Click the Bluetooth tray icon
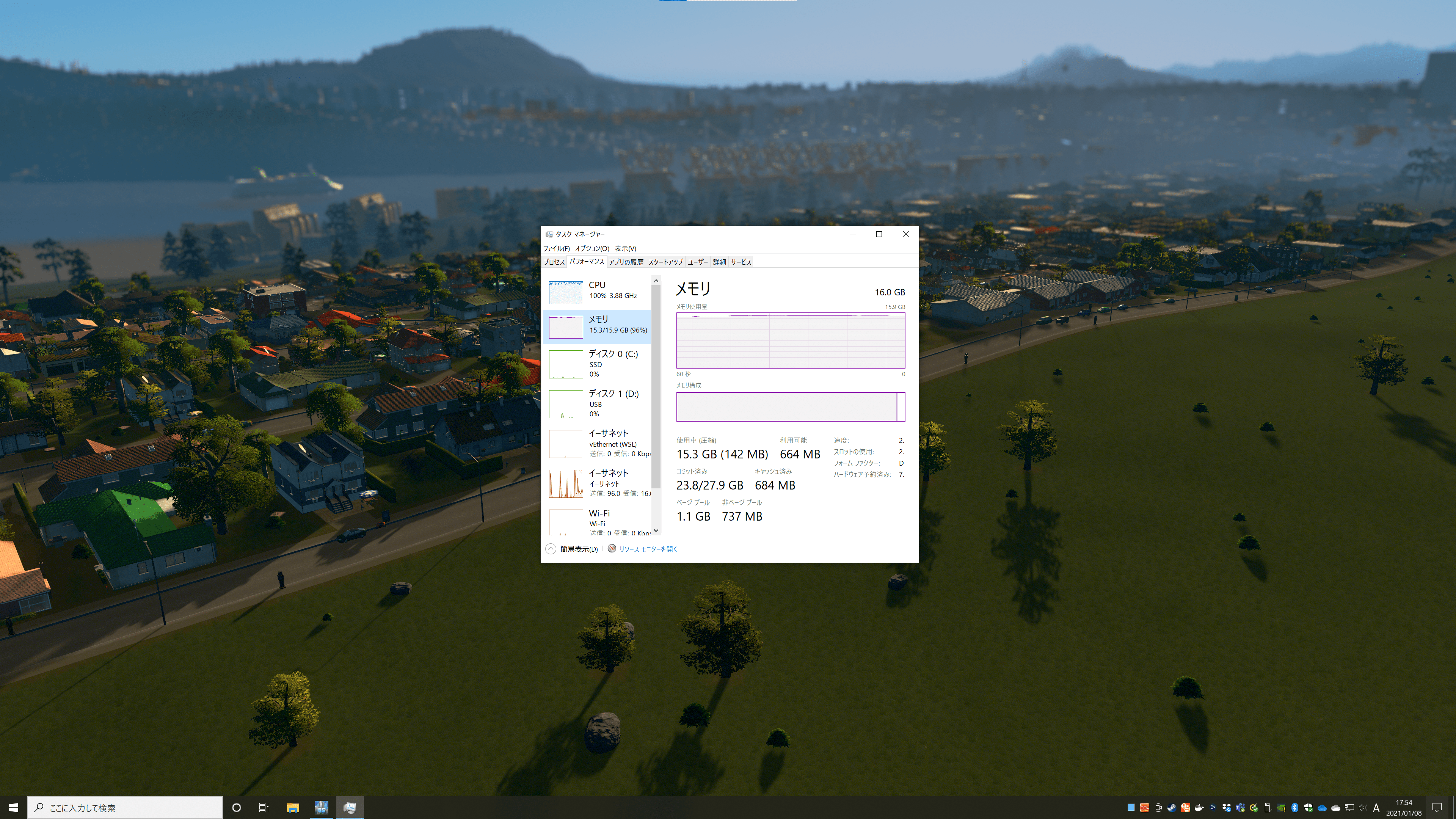 (x=1294, y=808)
